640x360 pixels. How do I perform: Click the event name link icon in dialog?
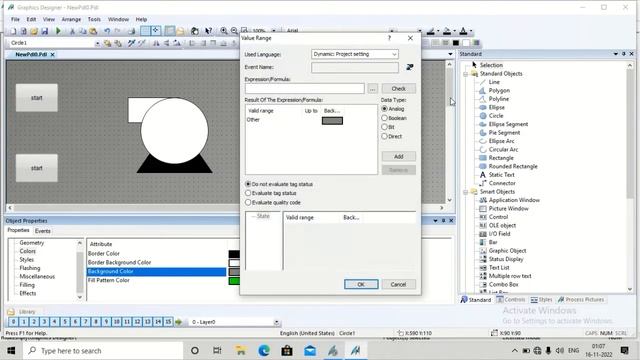click(x=409, y=67)
